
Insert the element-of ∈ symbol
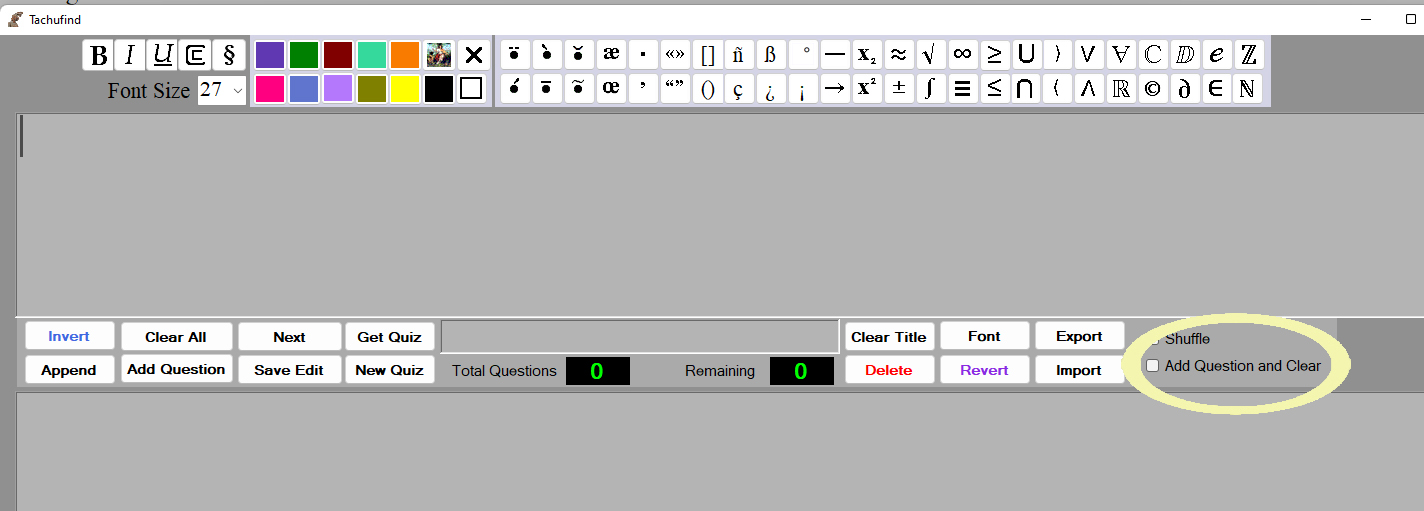tap(1216, 88)
